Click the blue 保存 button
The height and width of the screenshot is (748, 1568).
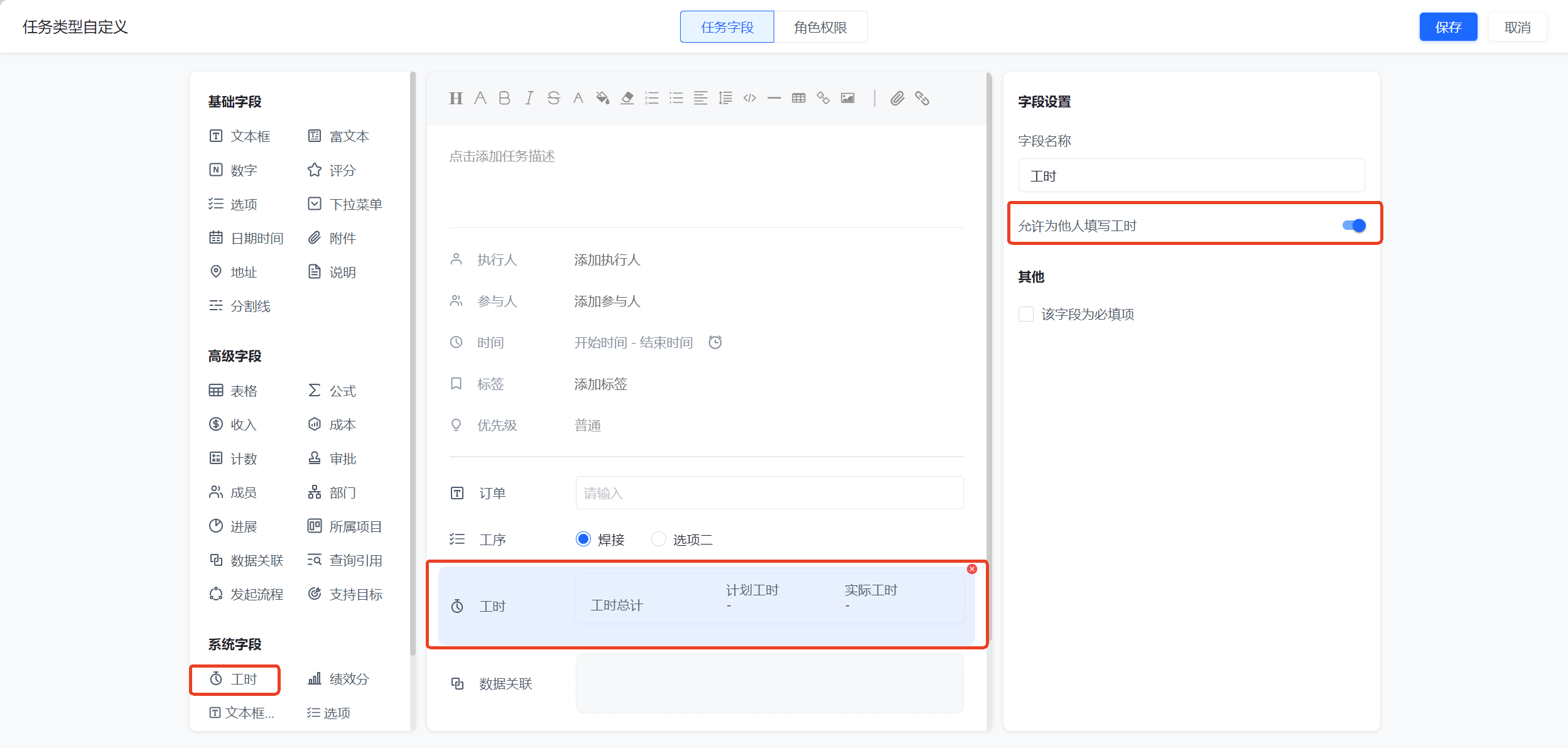pos(1448,27)
